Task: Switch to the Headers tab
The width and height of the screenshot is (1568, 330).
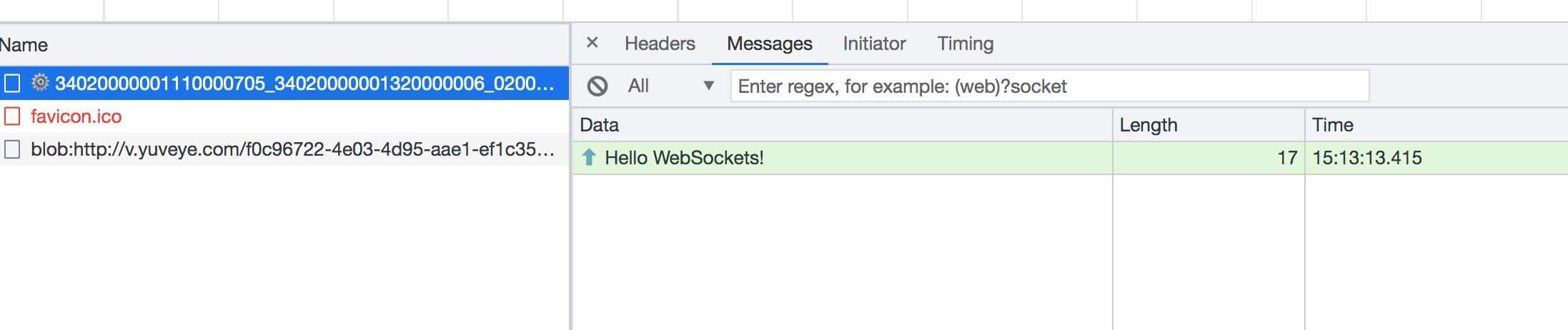Action: pyautogui.click(x=660, y=44)
